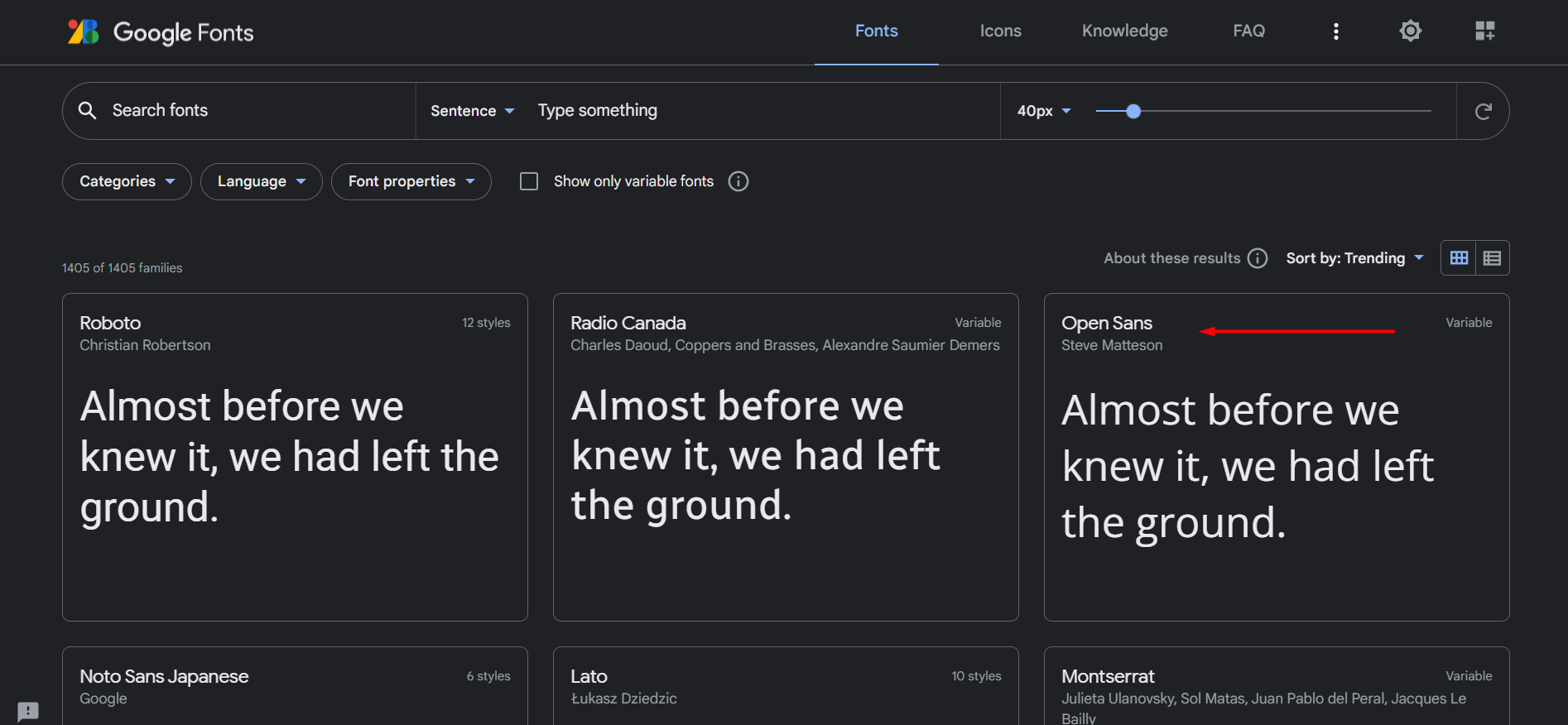Image resolution: width=1568 pixels, height=725 pixels.
Task: Click the Show only variable fonts label
Action: (x=633, y=181)
